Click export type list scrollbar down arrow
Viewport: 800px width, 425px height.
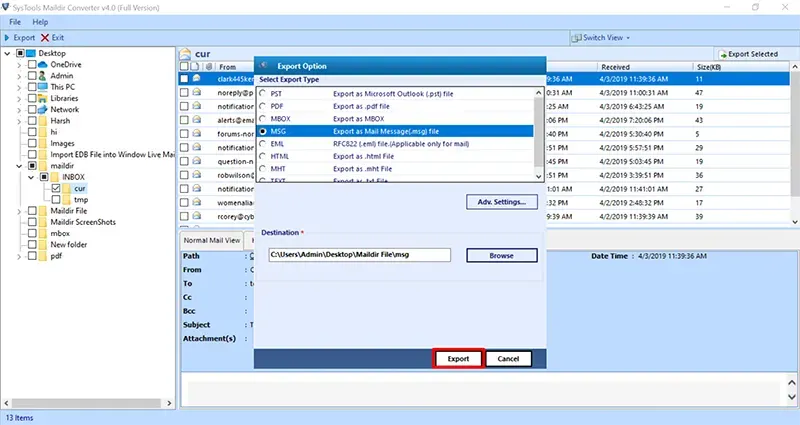point(539,176)
